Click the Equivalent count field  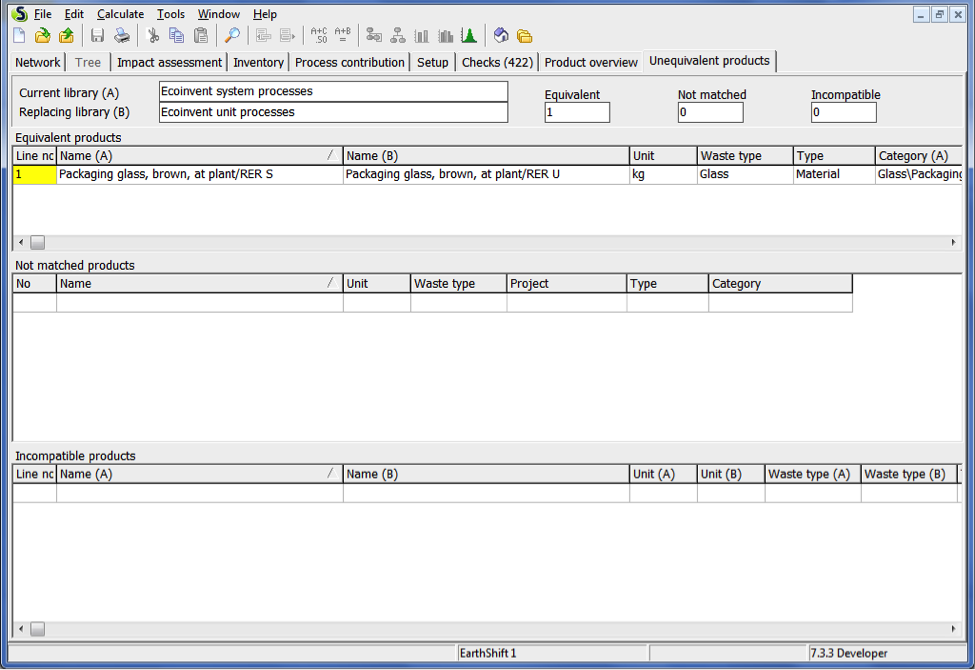577,112
